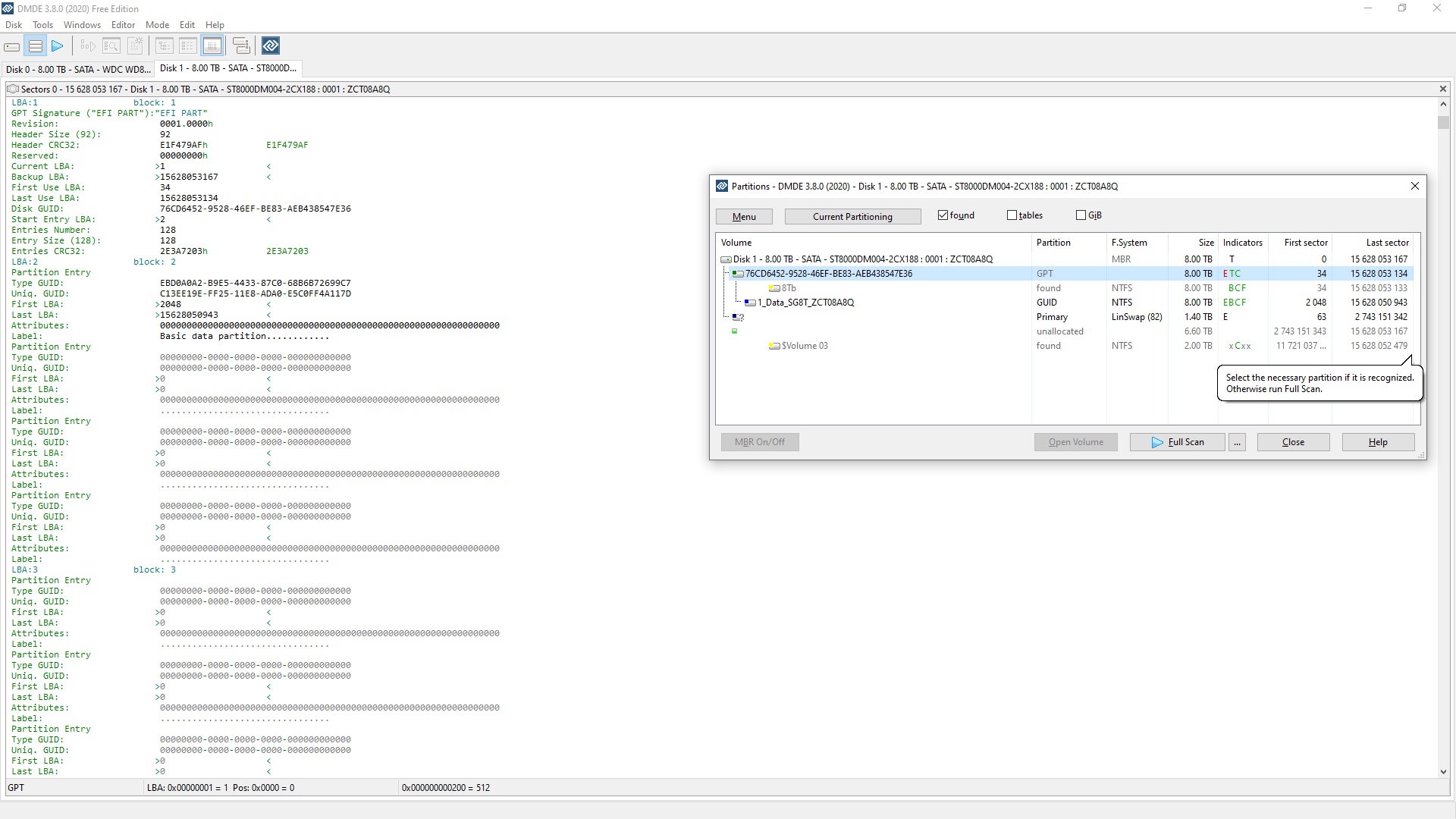Click the RAID constructor toolbar icon
The width and height of the screenshot is (1456, 819).
coord(241,46)
